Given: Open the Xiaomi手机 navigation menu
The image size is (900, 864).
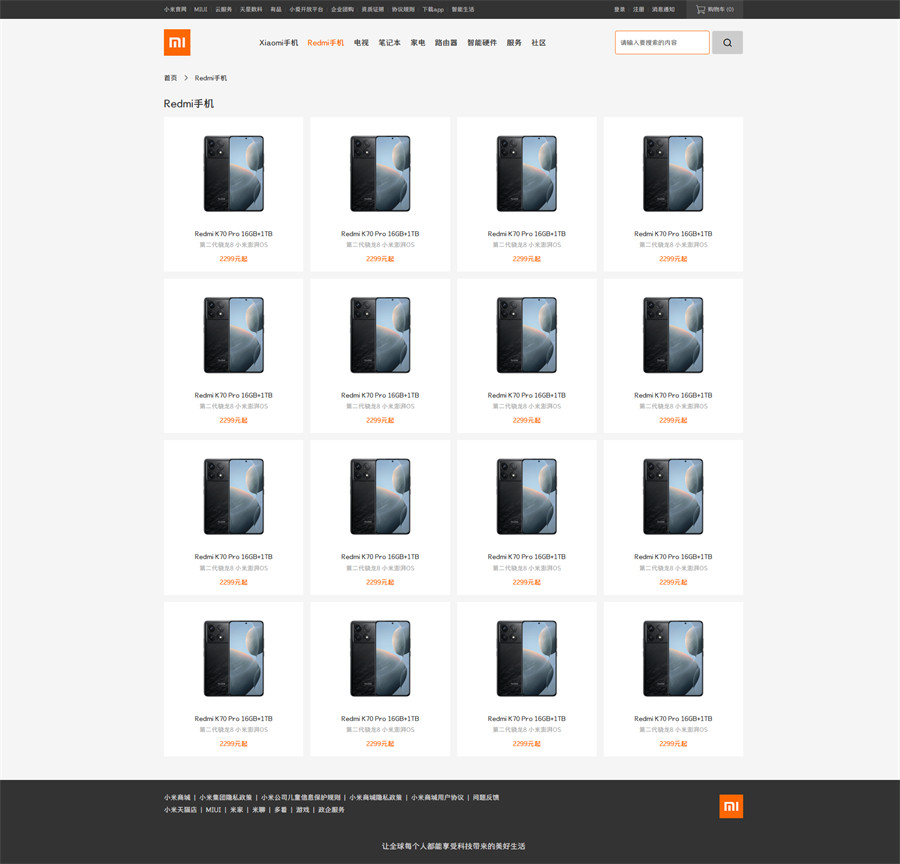Looking at the screenshot, I should (279, 43).
